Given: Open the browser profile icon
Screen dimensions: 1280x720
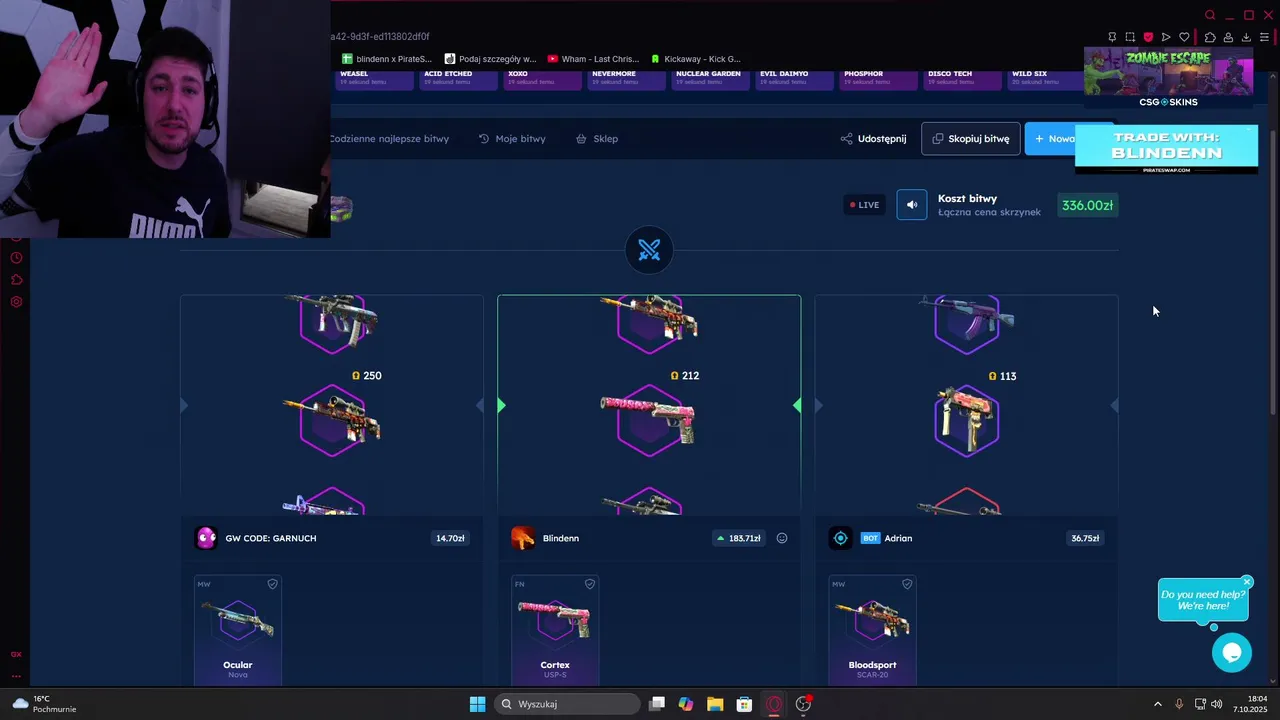Looking at the screenshot, I should pos(1228,37).
